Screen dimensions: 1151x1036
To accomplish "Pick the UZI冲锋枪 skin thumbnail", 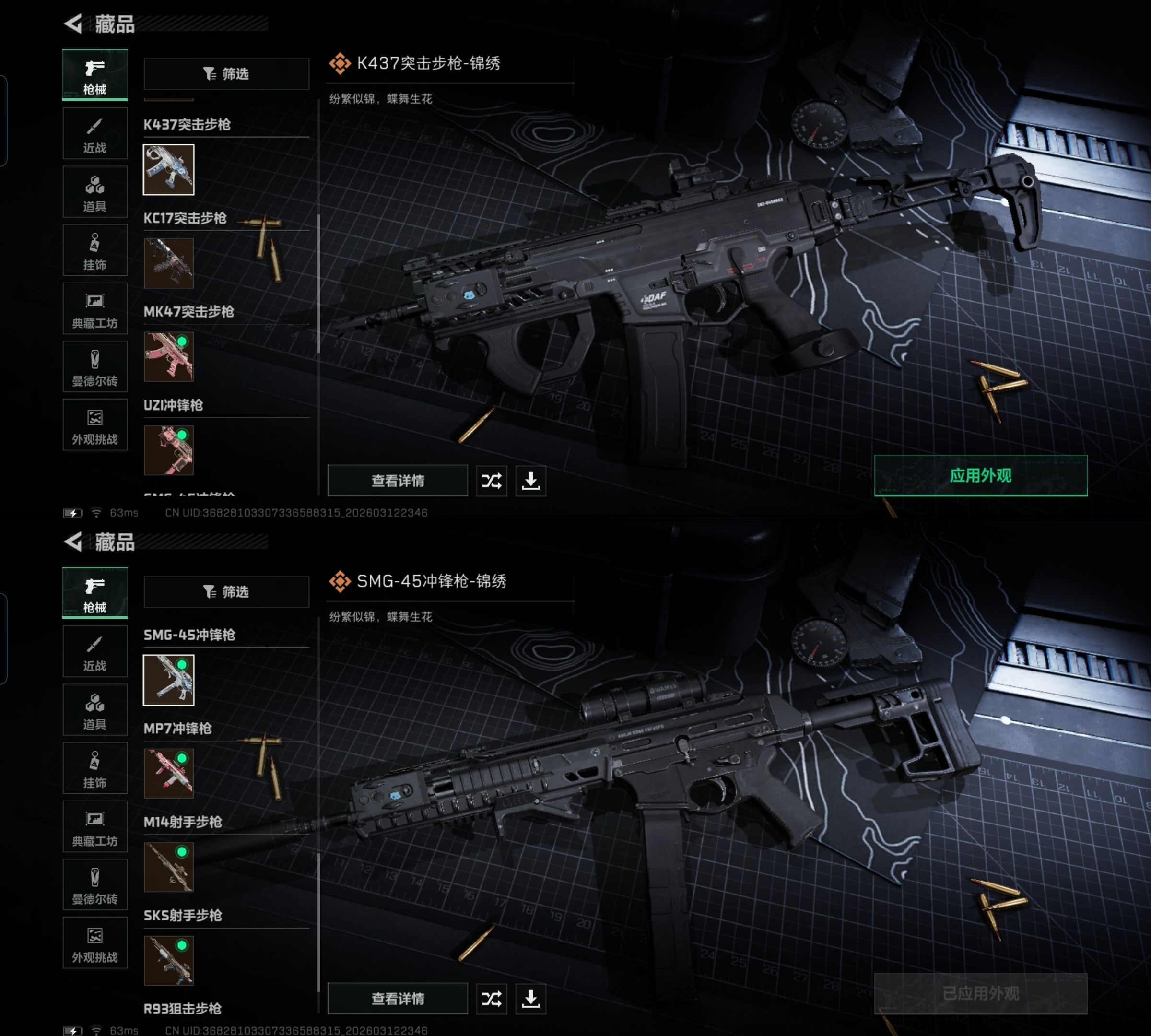I will [x=168, y=450].
